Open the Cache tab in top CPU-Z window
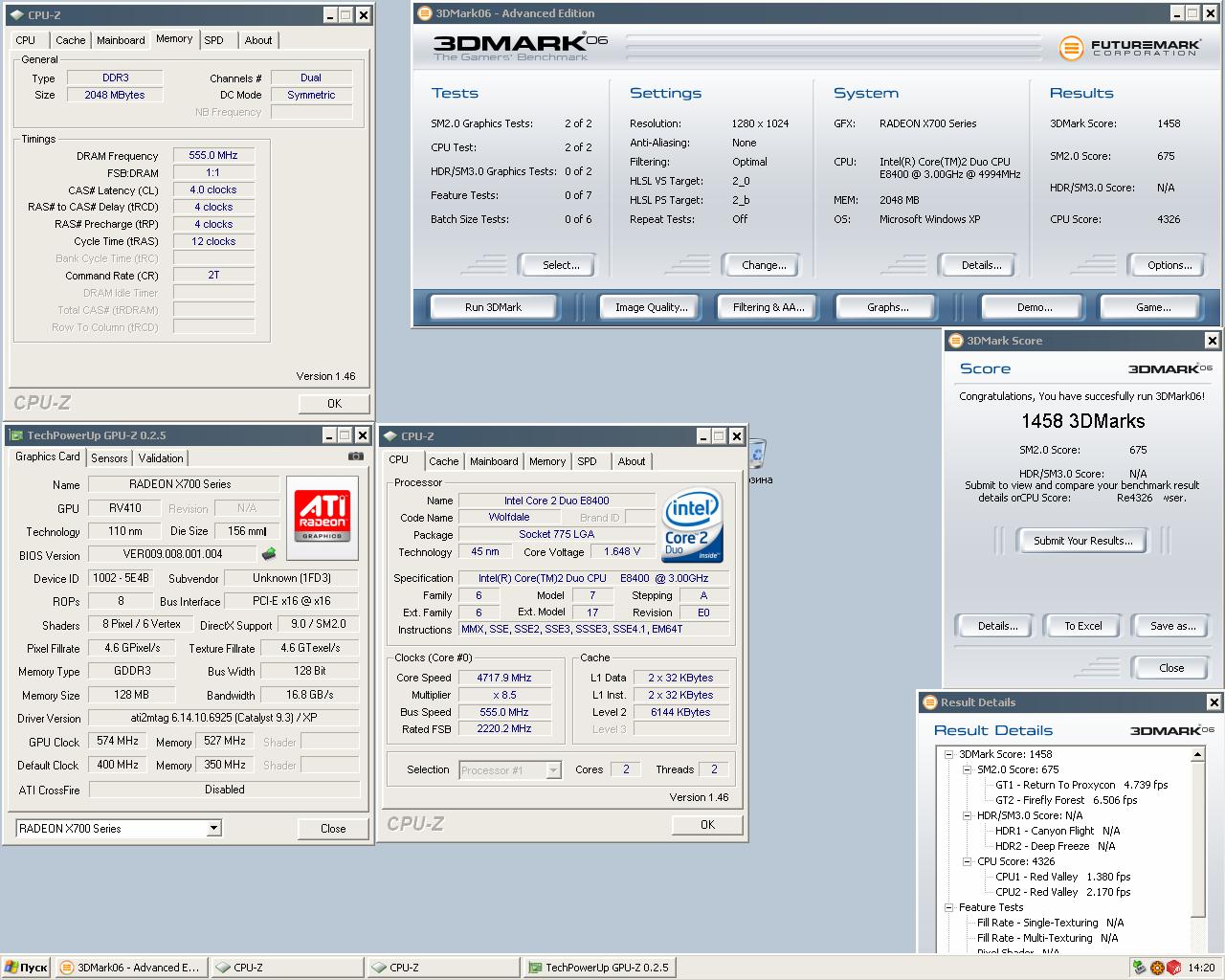The height and width of the screenshot is (980, 1225). pyautogui.click(x=71, y=40)
